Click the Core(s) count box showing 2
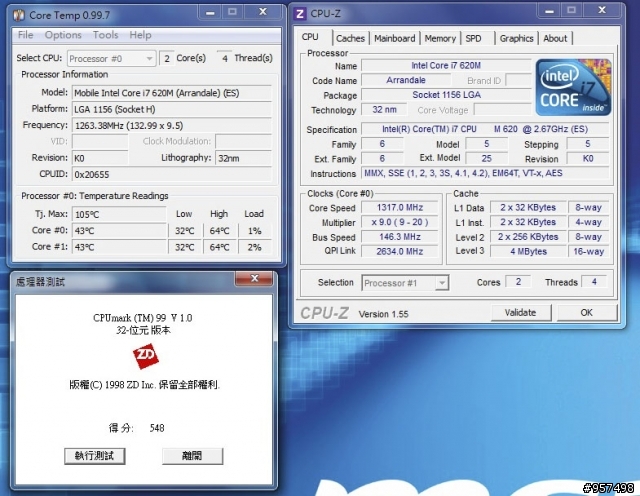Viewport: 640px width, 496px height. 167,58
